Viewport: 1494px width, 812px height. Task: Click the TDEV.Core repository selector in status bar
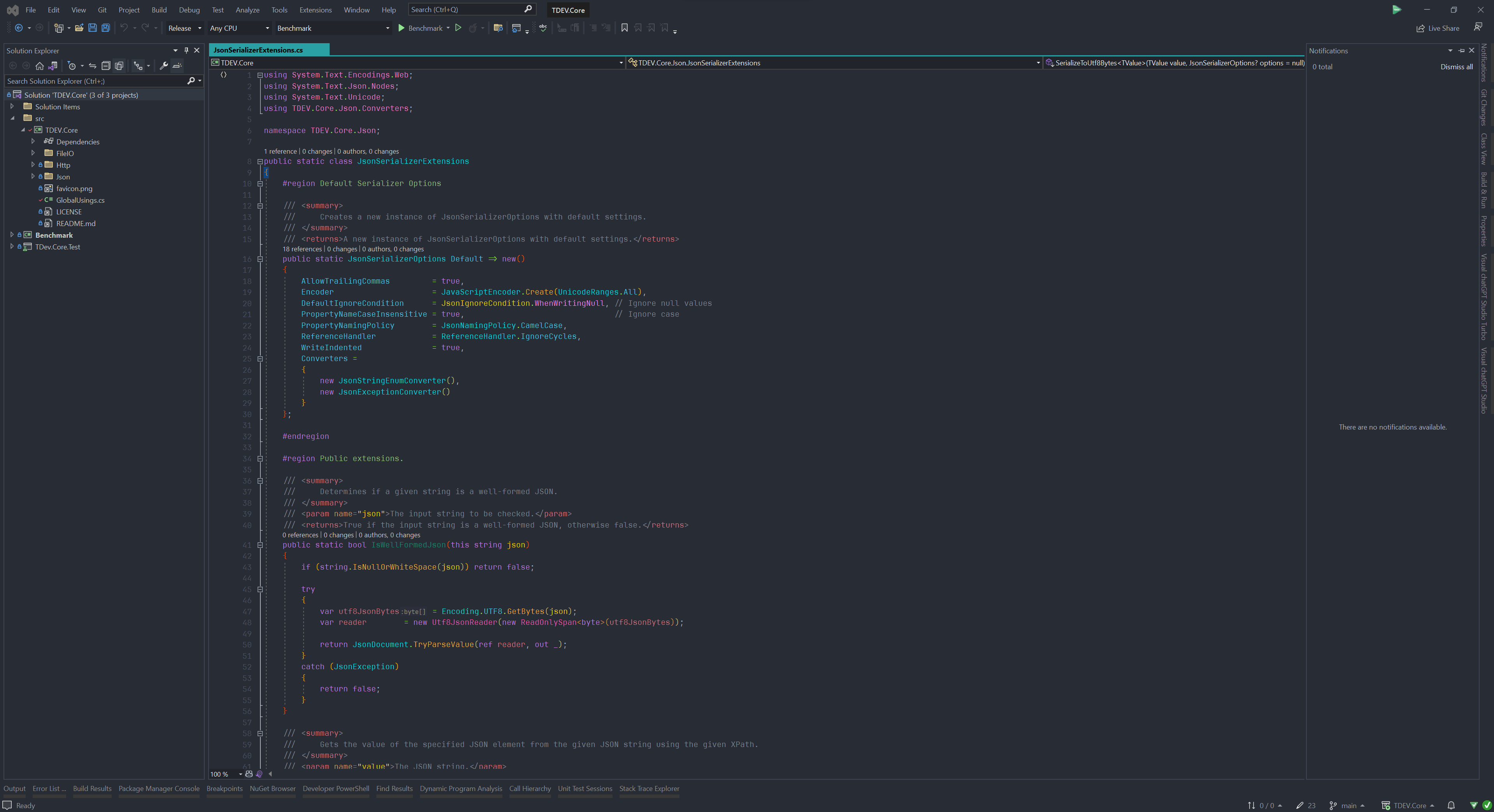point(1408,805)
